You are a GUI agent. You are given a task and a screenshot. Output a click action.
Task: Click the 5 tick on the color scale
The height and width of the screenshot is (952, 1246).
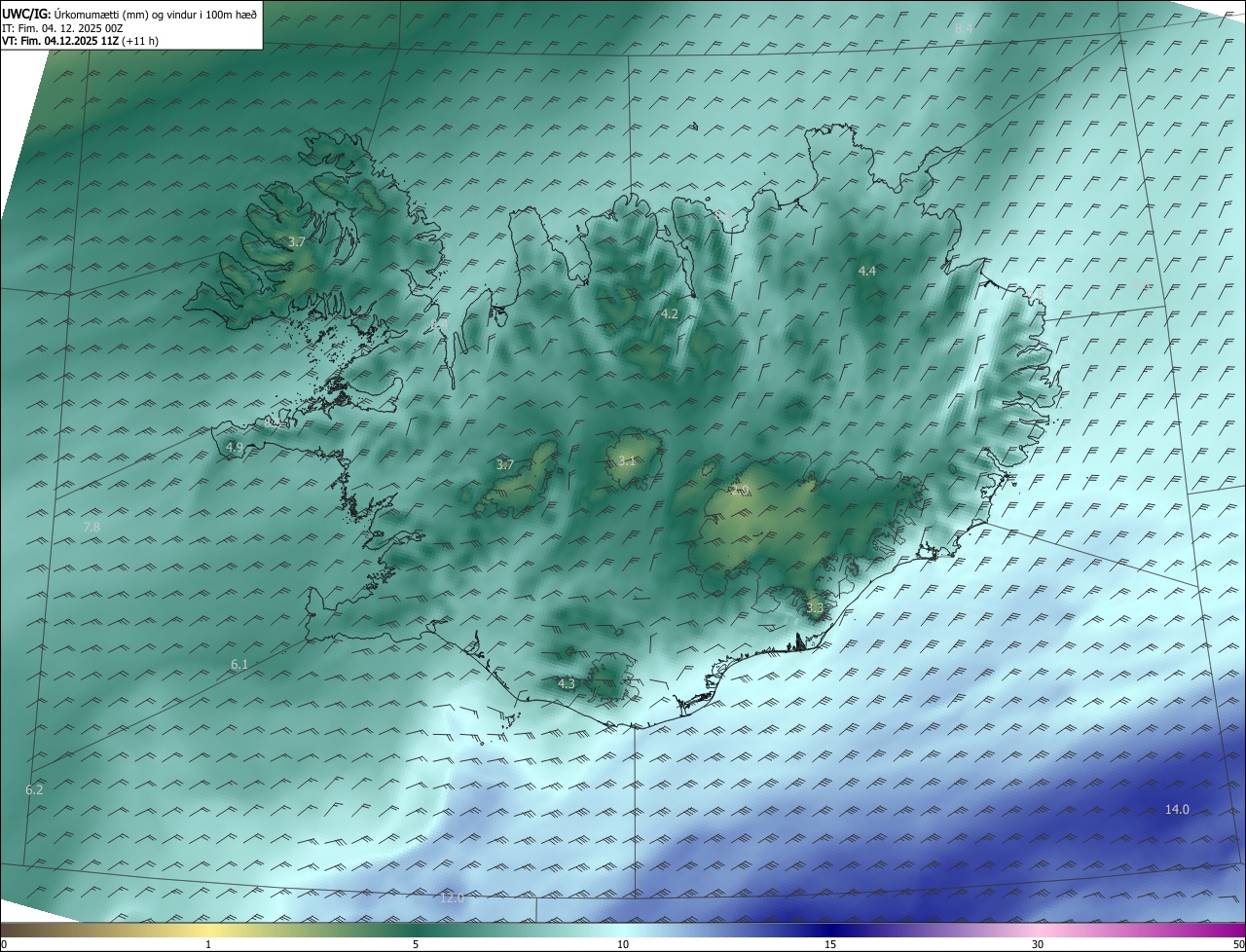416,944
